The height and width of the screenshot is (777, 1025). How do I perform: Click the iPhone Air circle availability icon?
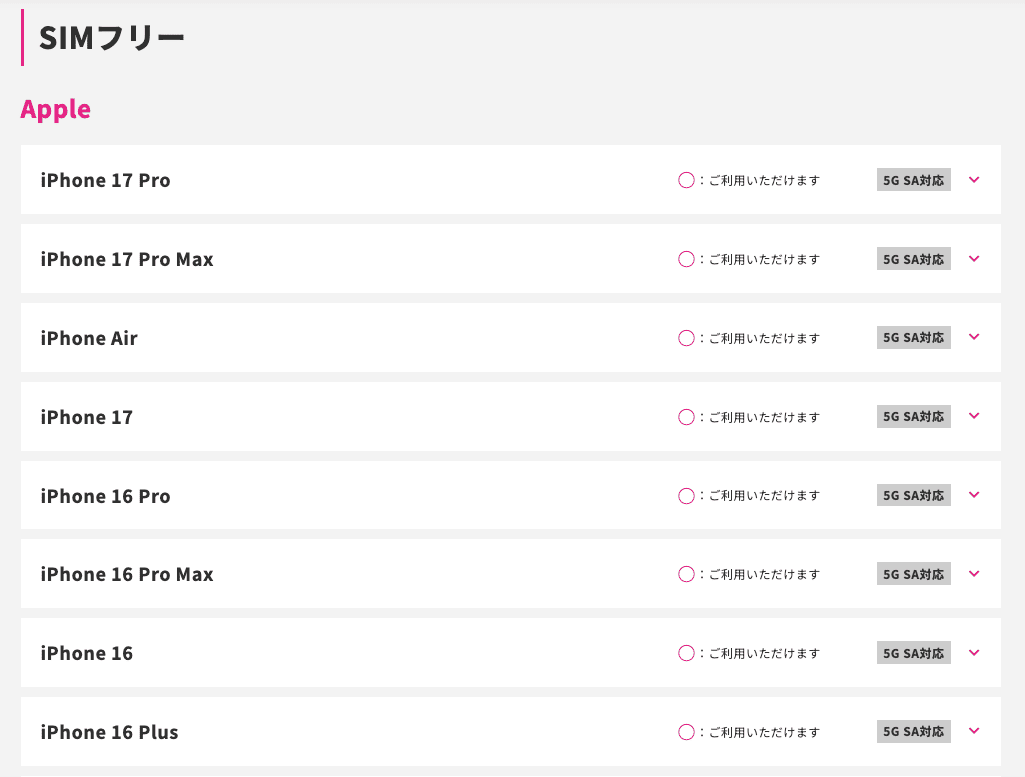tap(686, 338)
